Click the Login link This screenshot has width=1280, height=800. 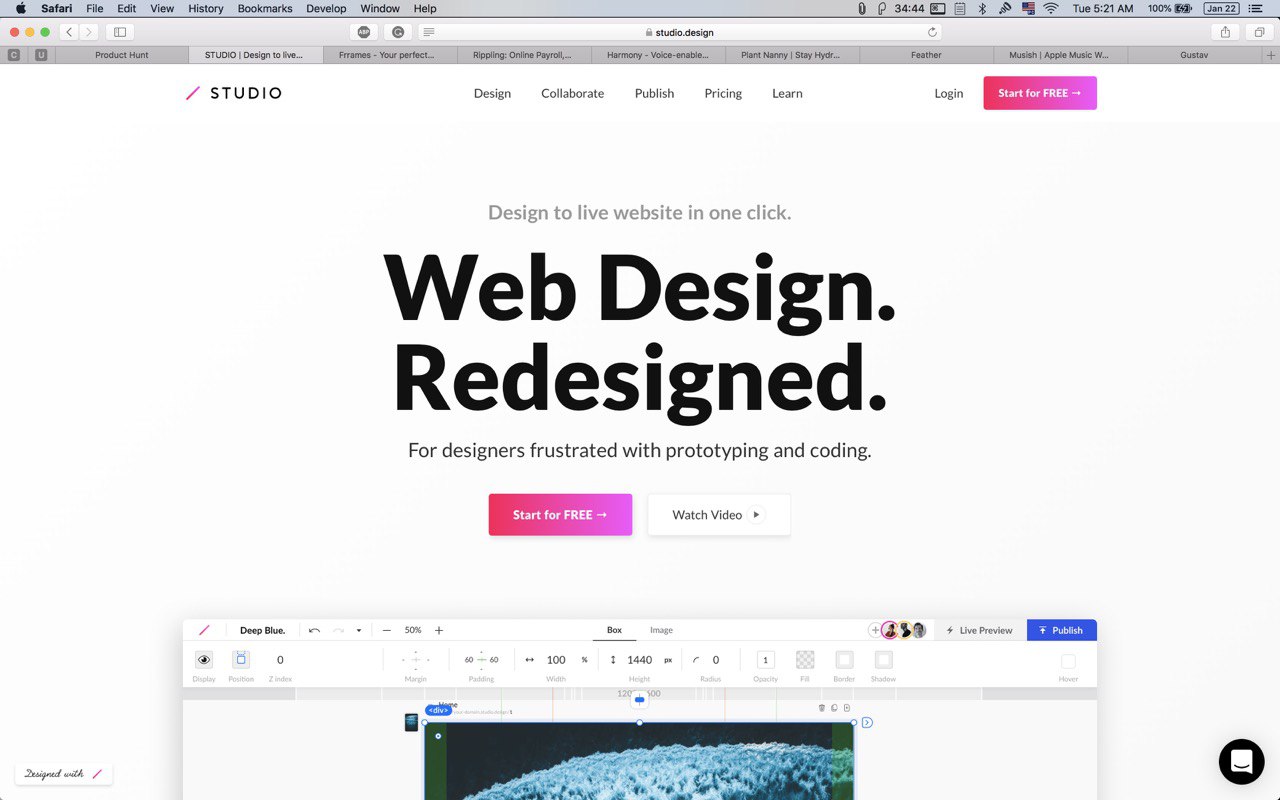949,93
